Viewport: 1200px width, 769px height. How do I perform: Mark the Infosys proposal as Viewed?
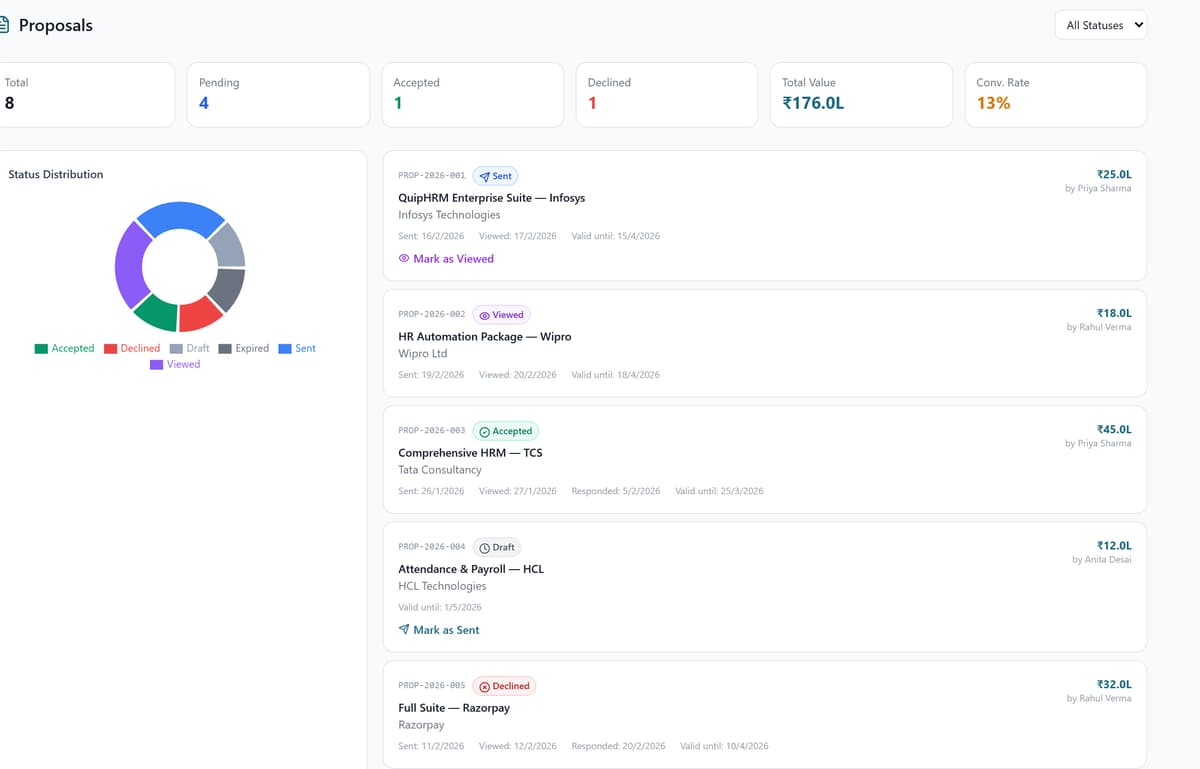click(x=446, y=258)
